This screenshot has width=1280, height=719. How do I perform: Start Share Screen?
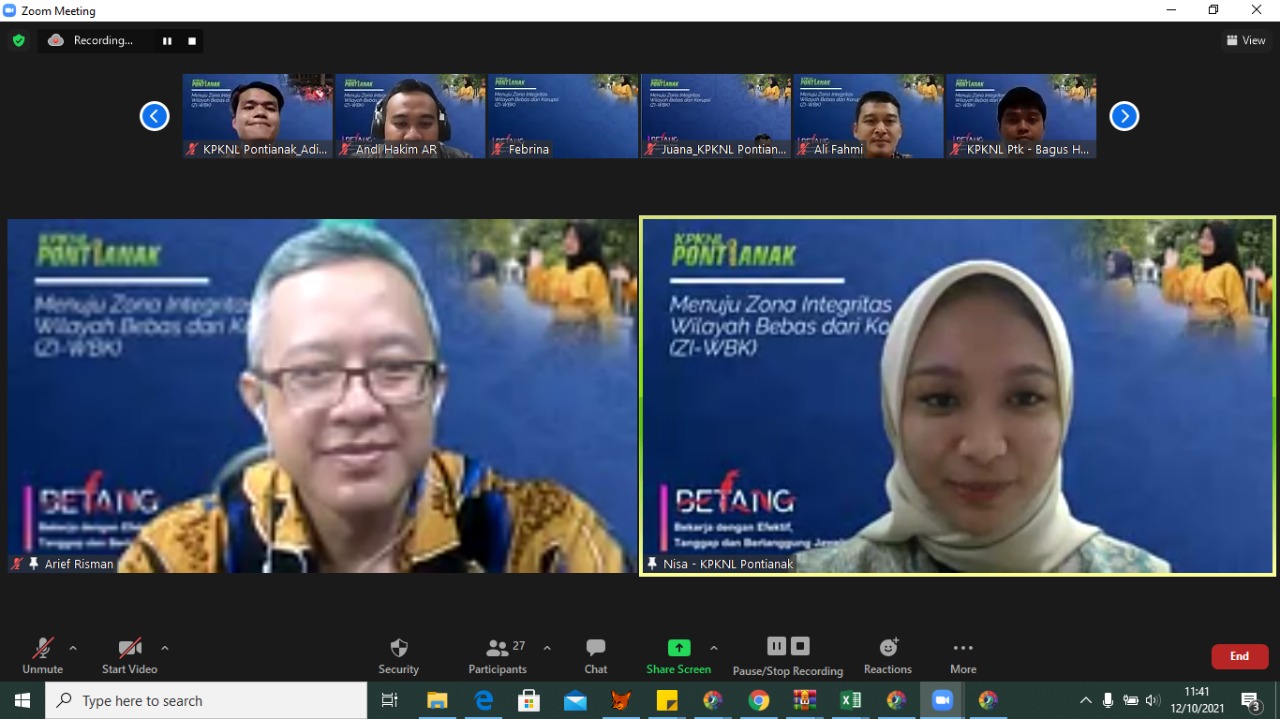[679, 656]
